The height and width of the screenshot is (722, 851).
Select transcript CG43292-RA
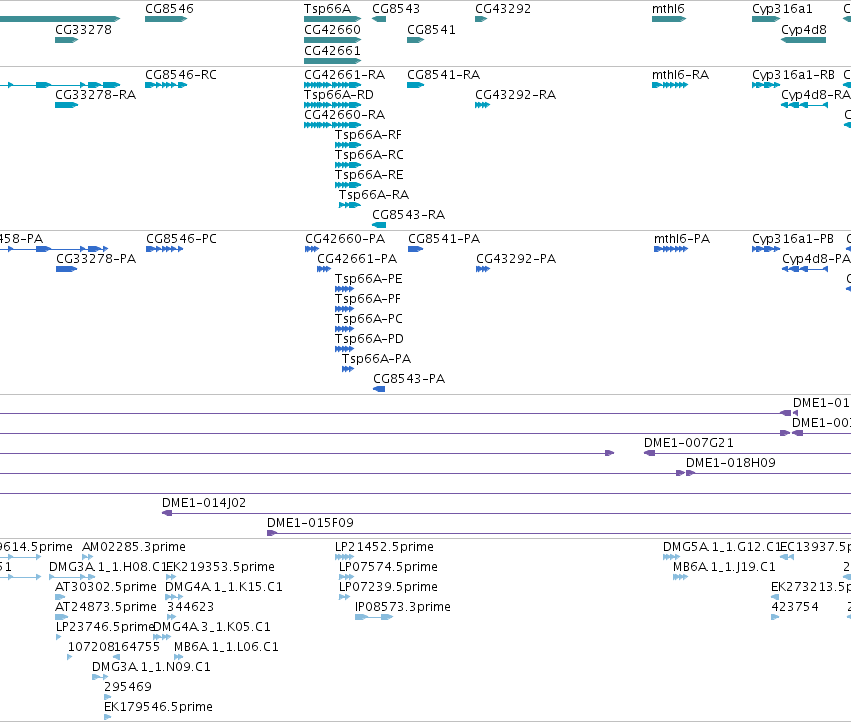coord(482,105)
